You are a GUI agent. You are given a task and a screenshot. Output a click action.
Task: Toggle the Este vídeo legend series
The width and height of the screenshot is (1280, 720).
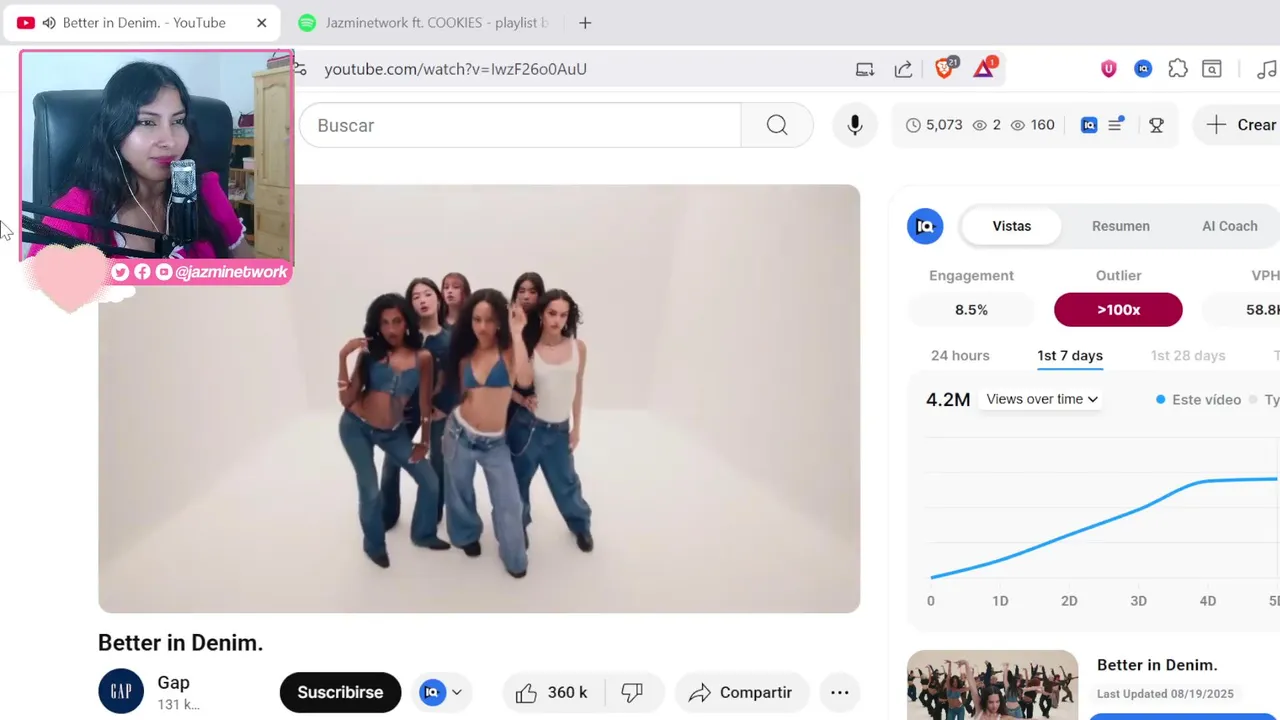(1198, 399)
